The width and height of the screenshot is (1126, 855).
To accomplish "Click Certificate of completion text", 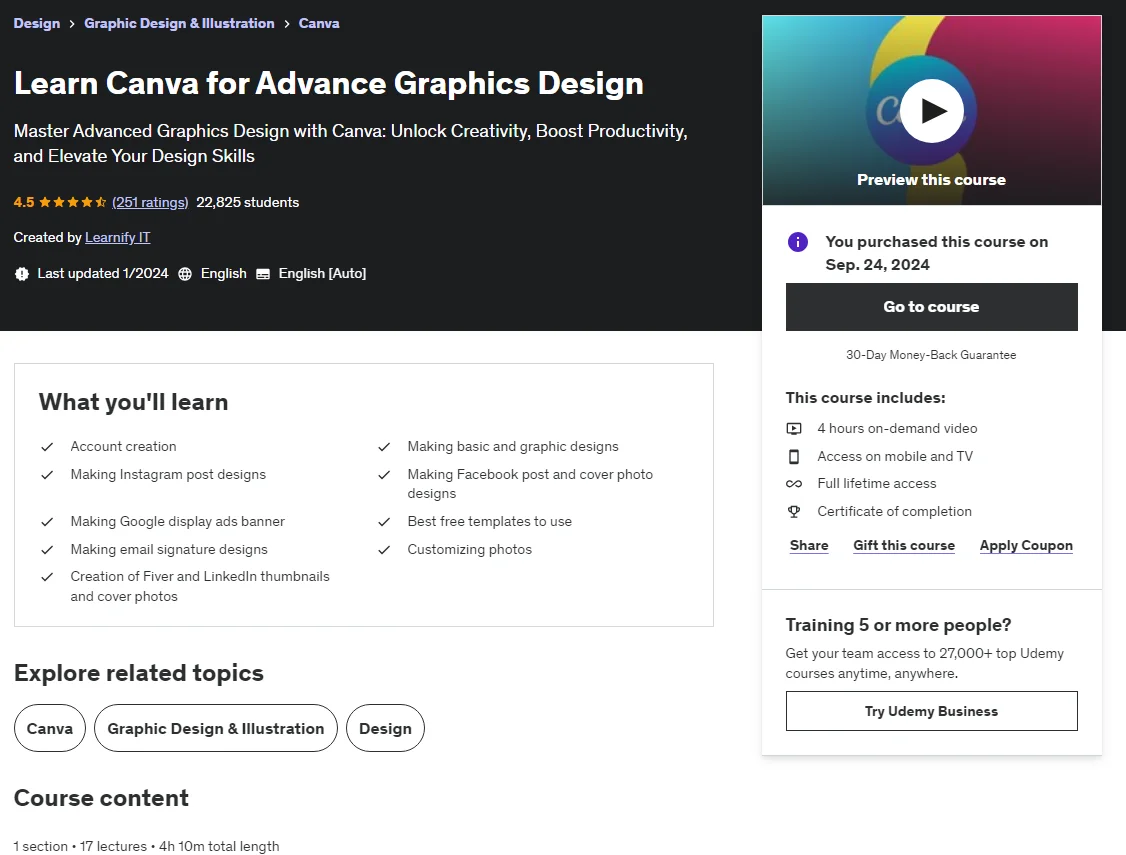I will coord(894,512).
